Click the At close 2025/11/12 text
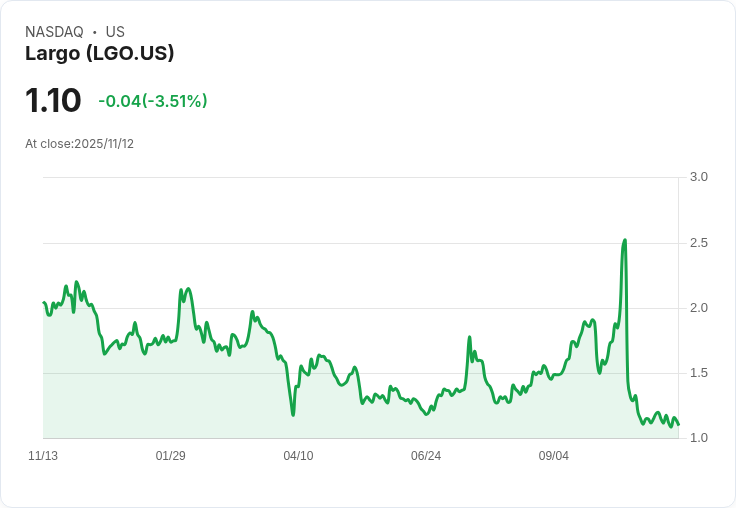The width and height of the screenshot is (736, 508). point(79,144)
